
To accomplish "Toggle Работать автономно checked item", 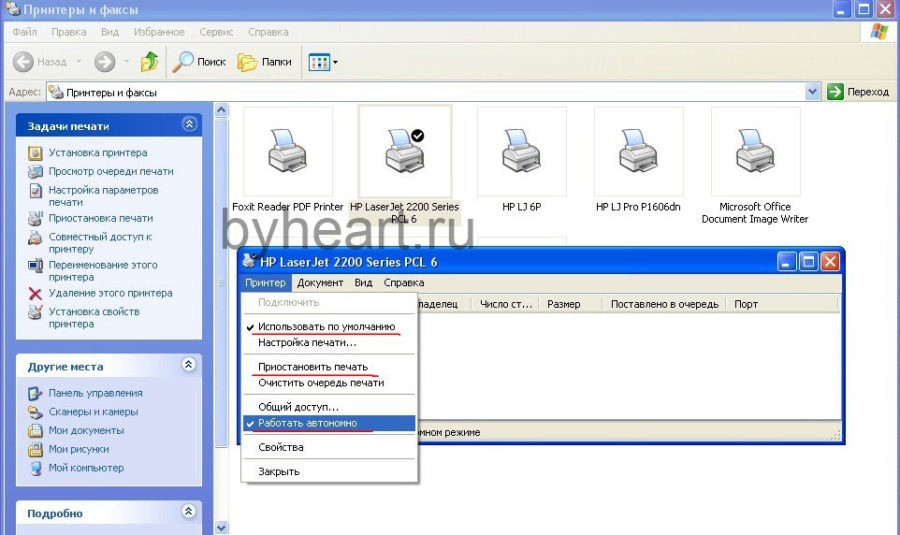I will 328,423.
